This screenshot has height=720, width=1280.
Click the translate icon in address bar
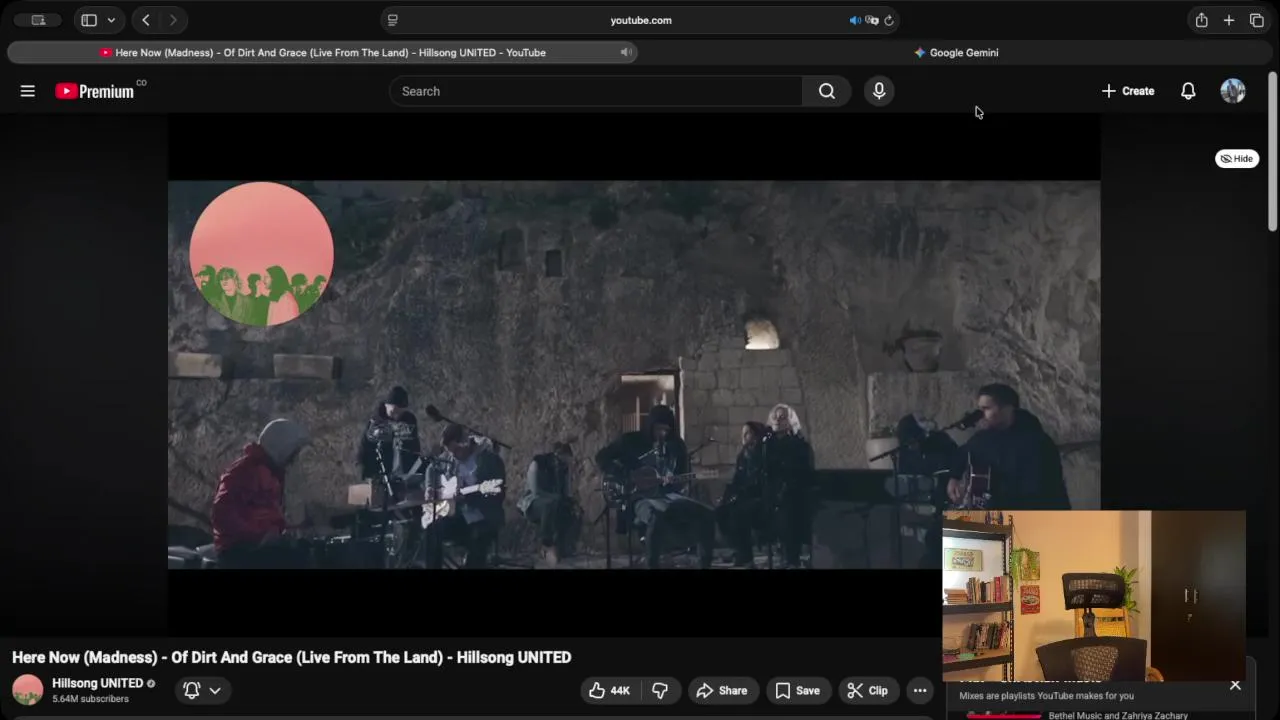pyautogui.click(x=872, y=20)
